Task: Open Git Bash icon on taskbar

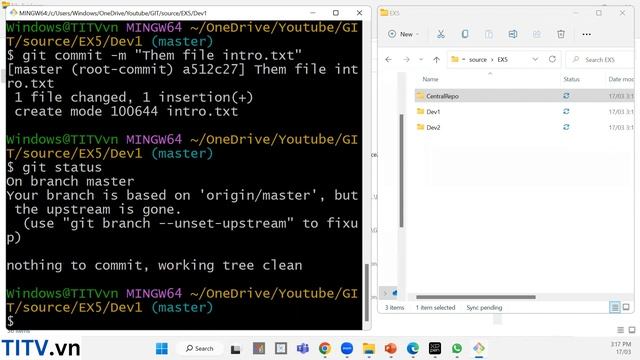Action: click(x=479, y=349)
